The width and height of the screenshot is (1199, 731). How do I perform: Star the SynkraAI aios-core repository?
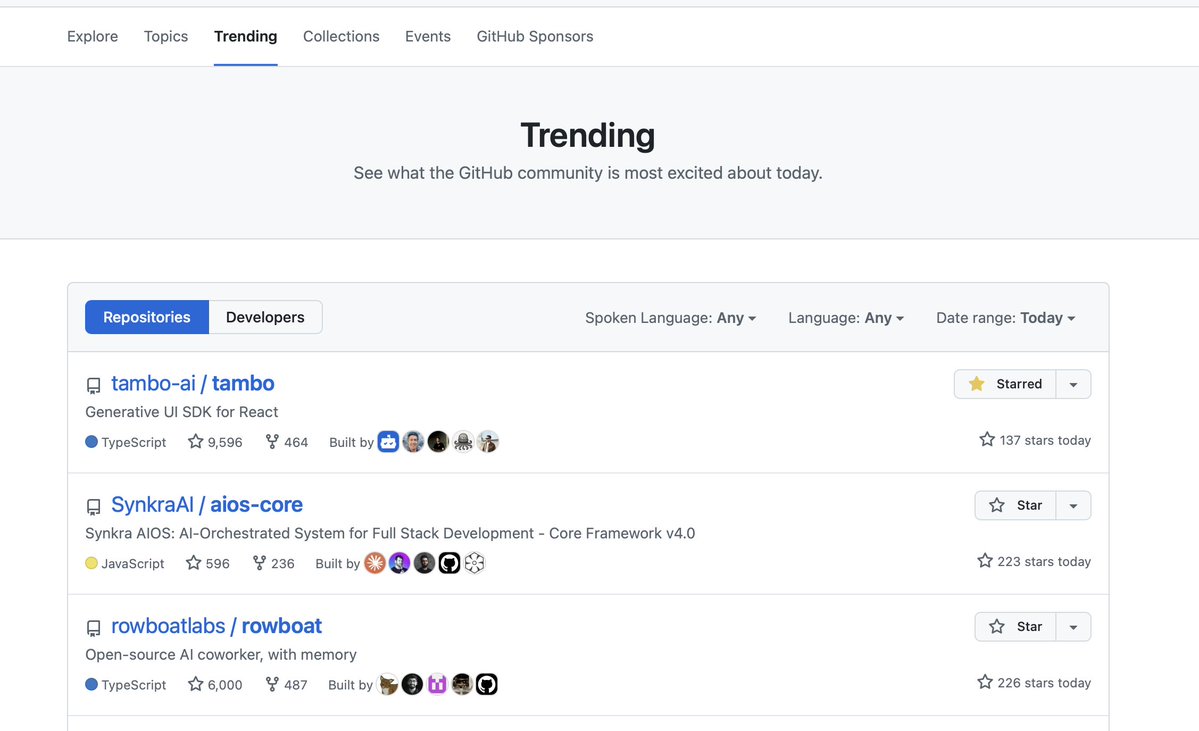pyautogui.click(x=1015, y=505)
